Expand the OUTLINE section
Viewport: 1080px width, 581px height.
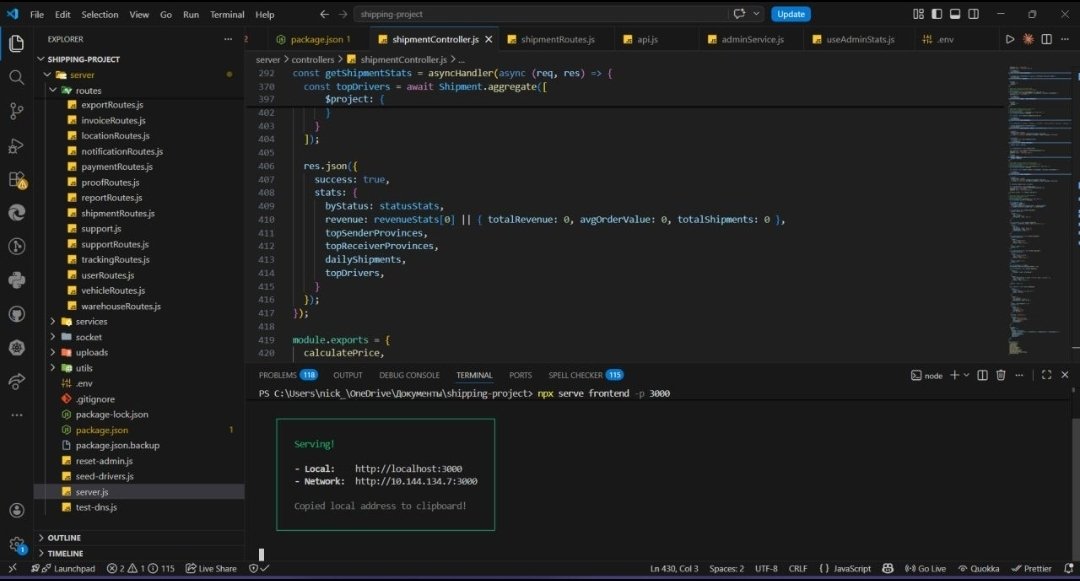click(x=139, y=538)
